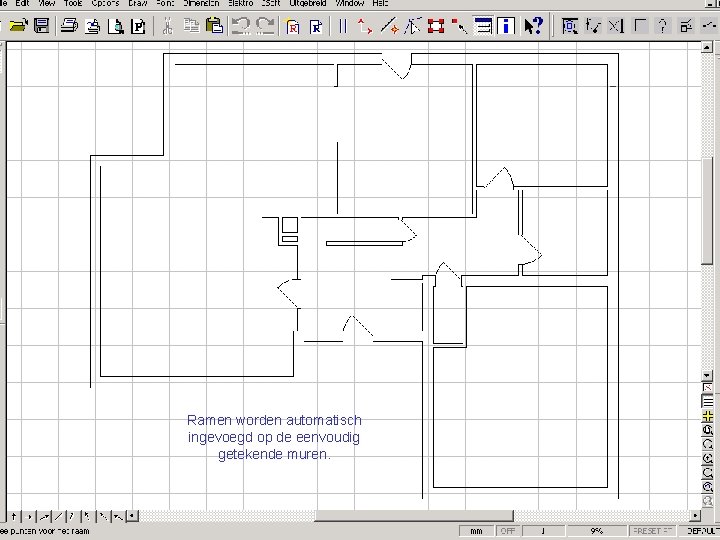Click the diagonal line snap button at bottom left
Screen dimensions: 720x540
coord(58,517)
